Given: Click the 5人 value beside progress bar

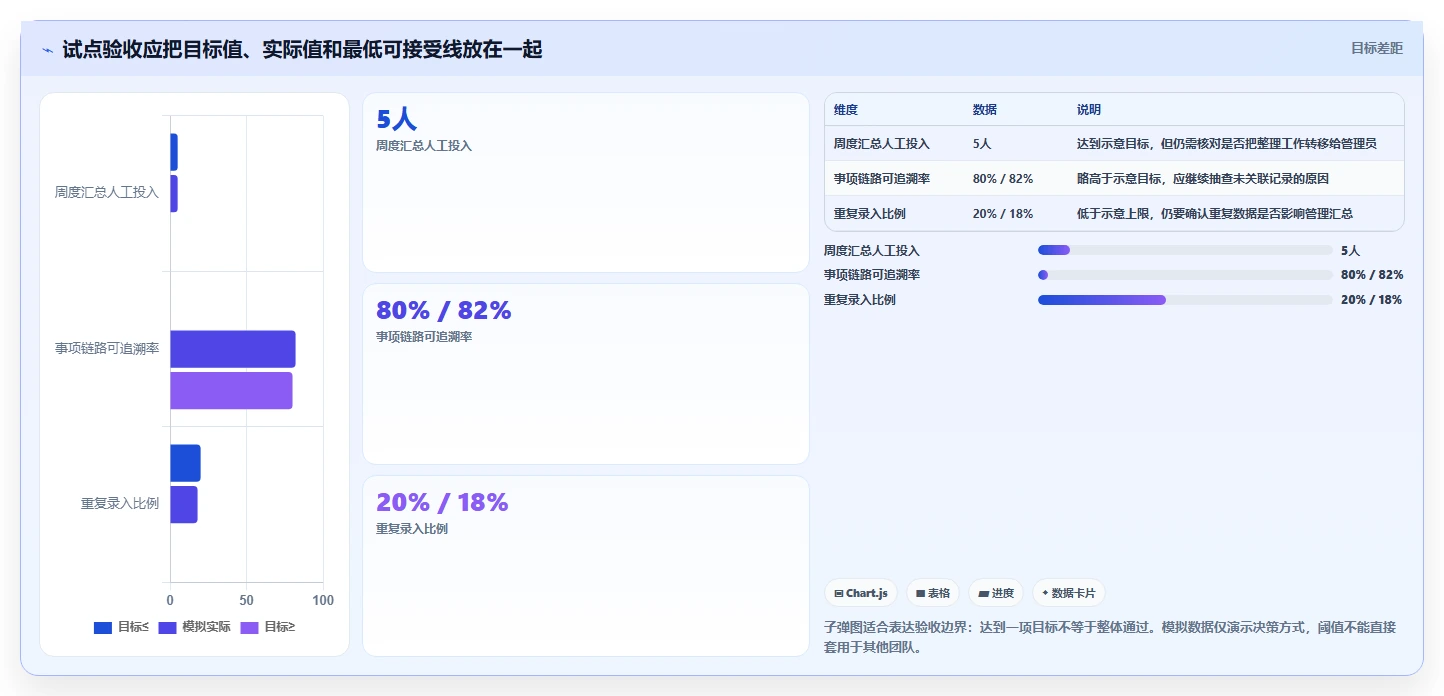Looking at the screenshot, I should coord(1350,251).
